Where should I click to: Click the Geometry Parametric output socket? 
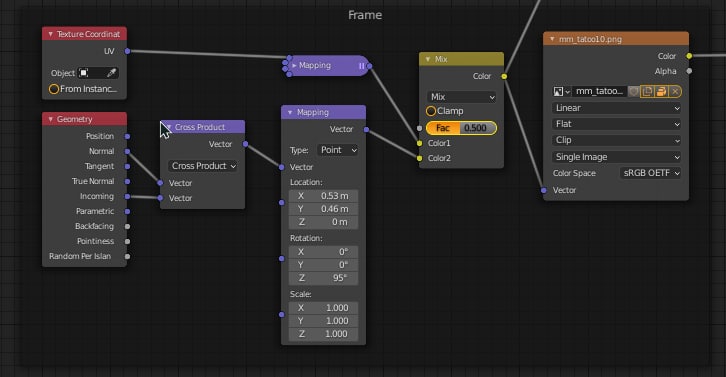tap(127, 211)
